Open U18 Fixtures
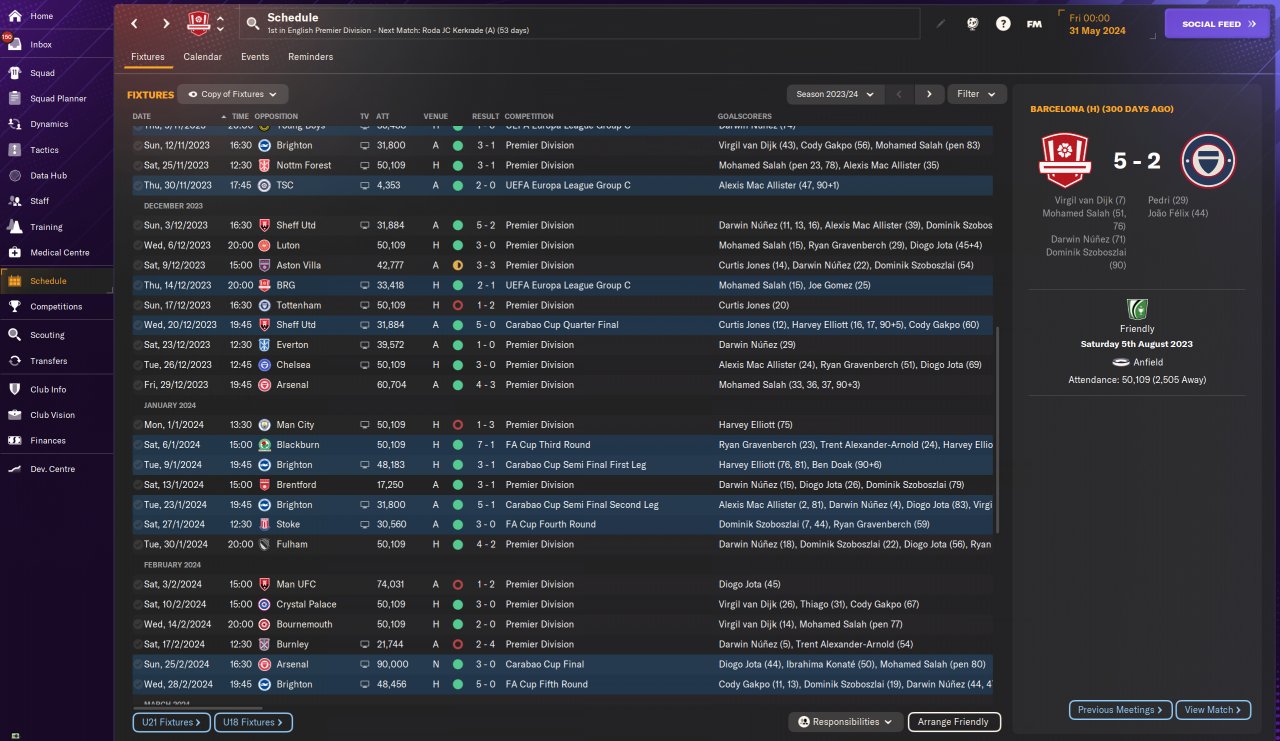 click(x=253, y=722)
